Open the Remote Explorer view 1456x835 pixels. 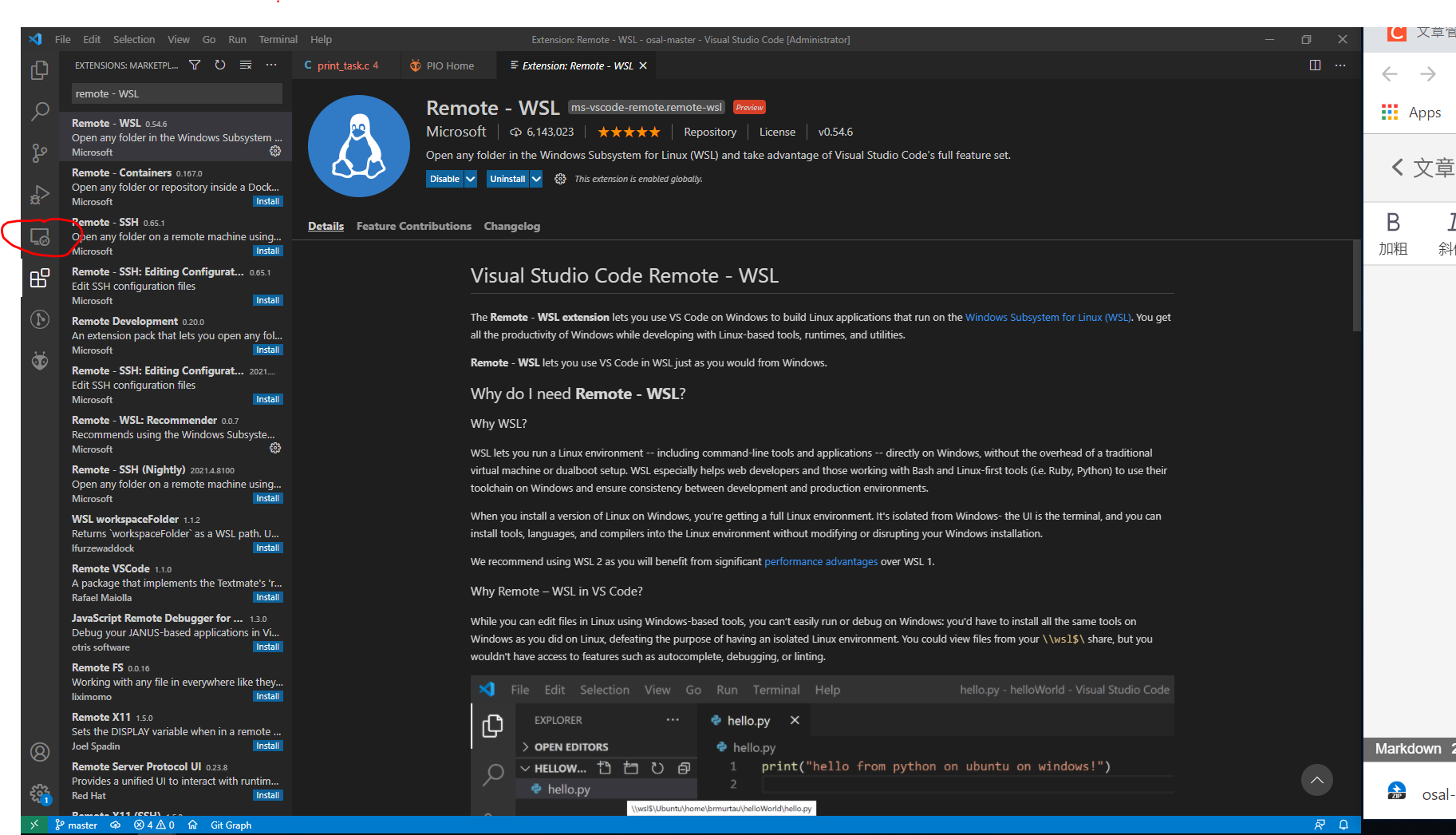coord(39,236)
